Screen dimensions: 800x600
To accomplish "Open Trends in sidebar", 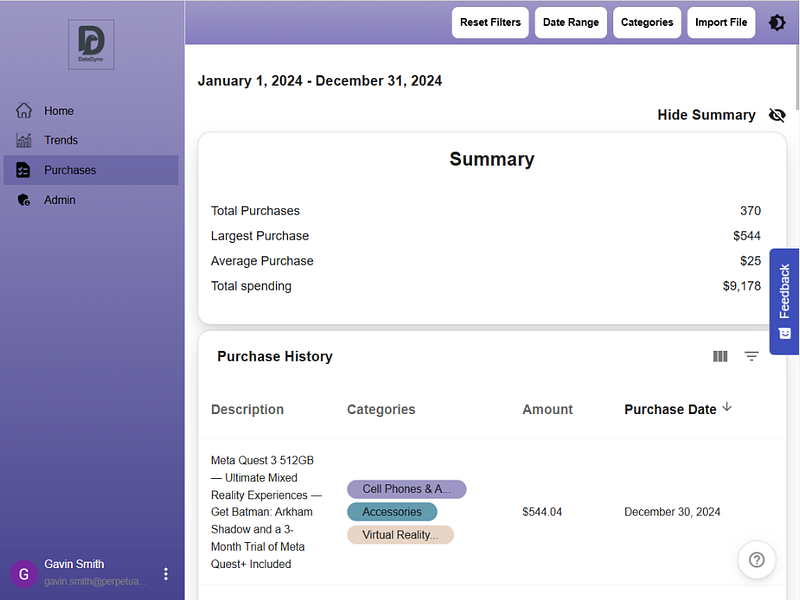I will (91, 140).
